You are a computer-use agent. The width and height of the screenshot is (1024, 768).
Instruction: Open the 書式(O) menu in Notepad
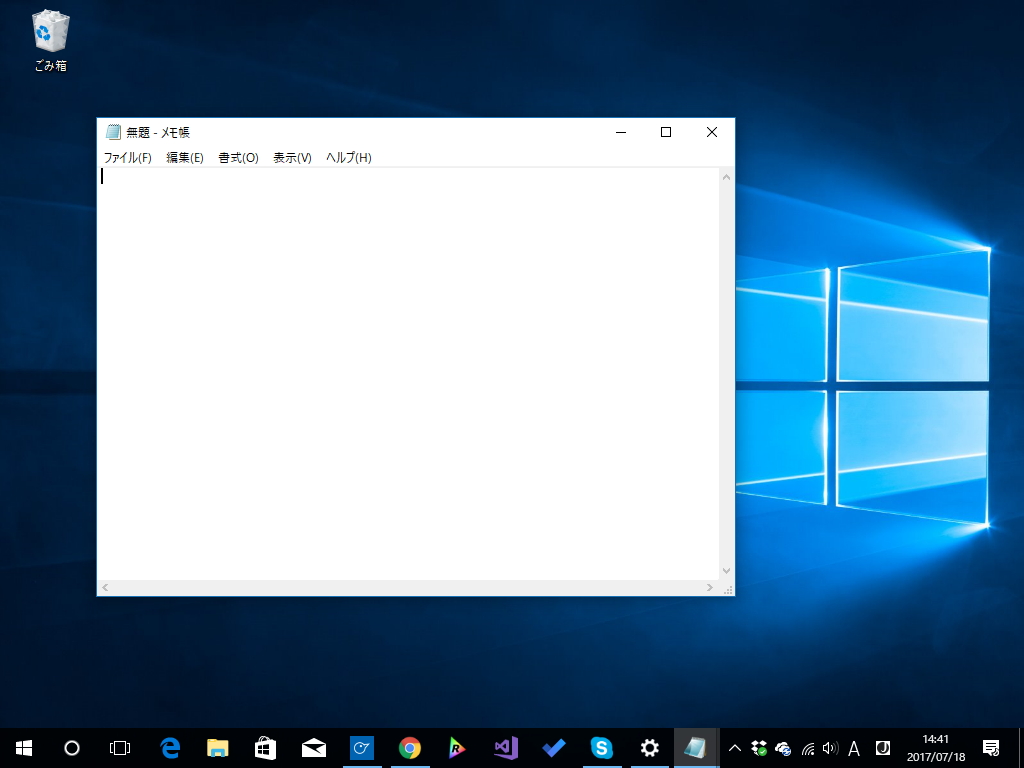click(237, 157)
